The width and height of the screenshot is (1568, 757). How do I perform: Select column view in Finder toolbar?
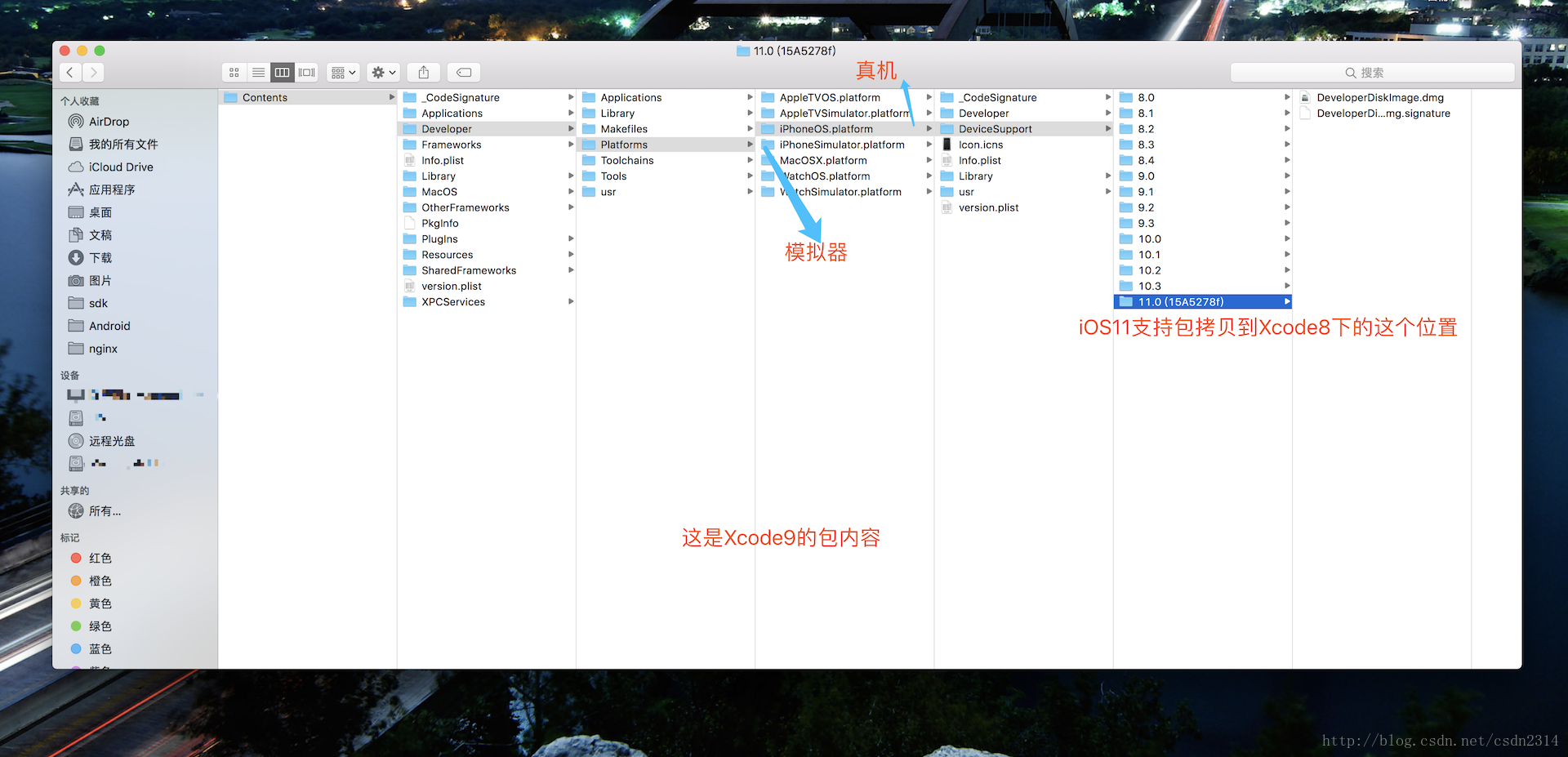pos(282,73)
